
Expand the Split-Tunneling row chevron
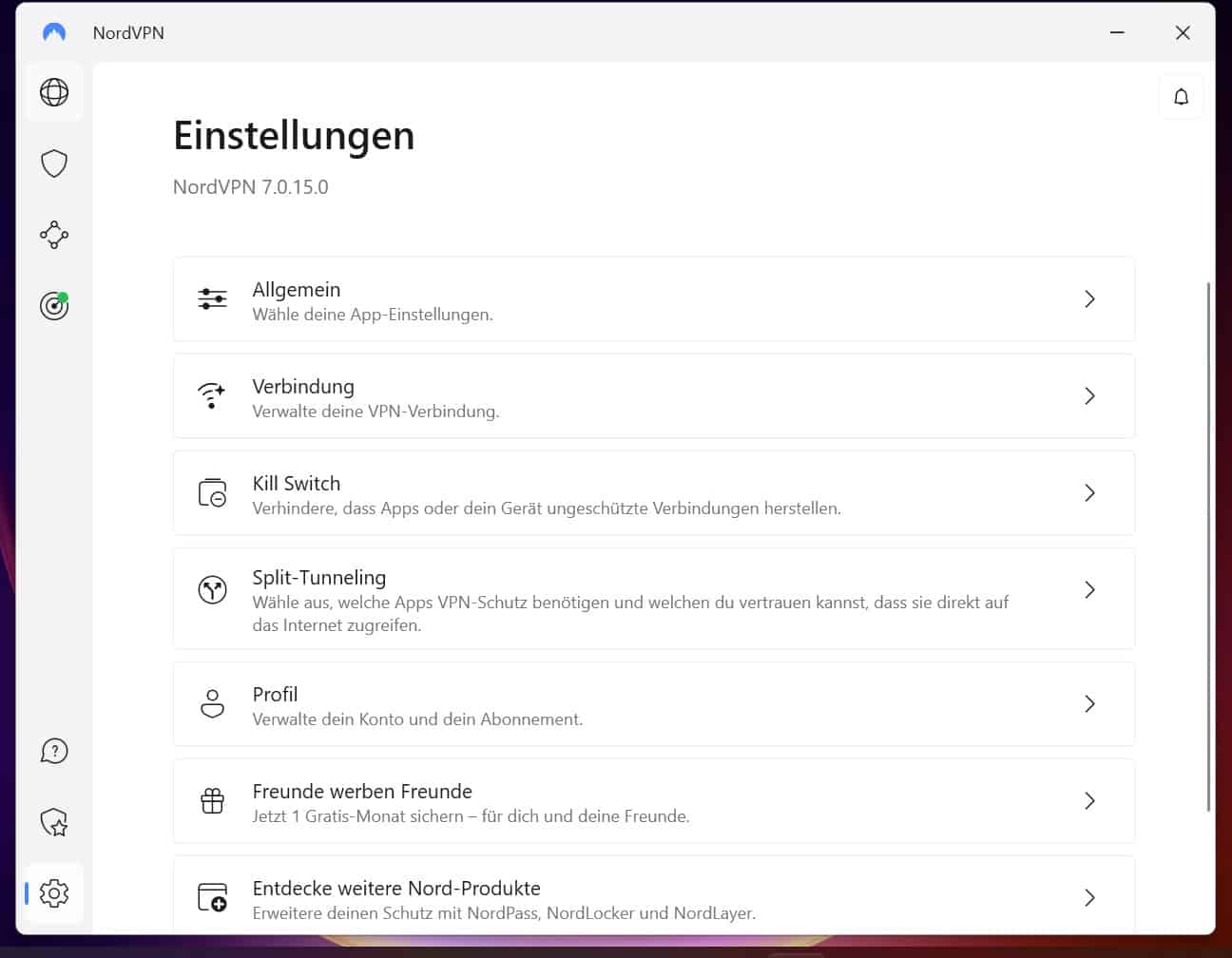click(x=1089, y=590)
